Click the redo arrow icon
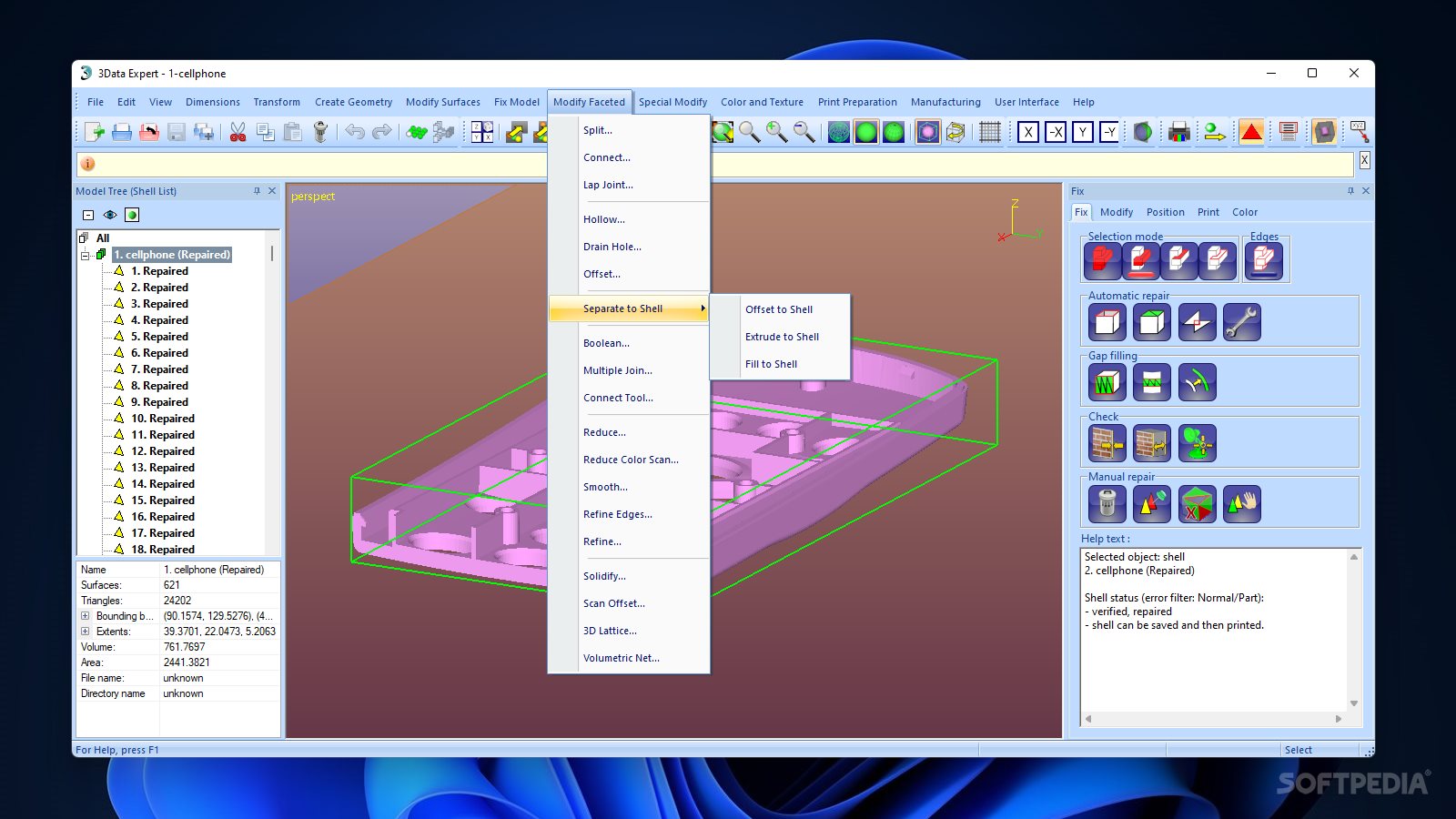1456x819 pixels. 382,132
